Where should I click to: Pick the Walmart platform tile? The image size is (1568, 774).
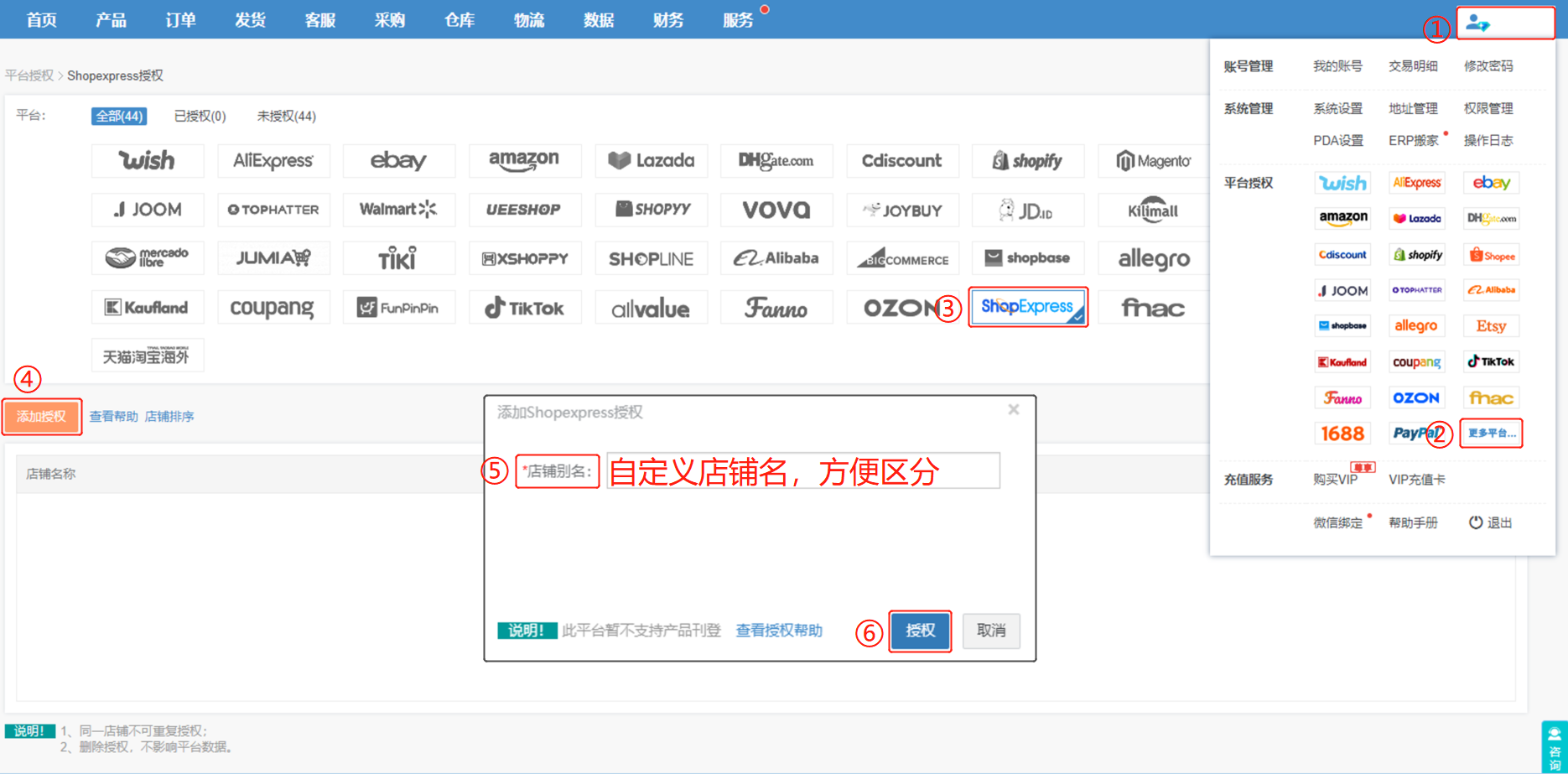point(399,210)
